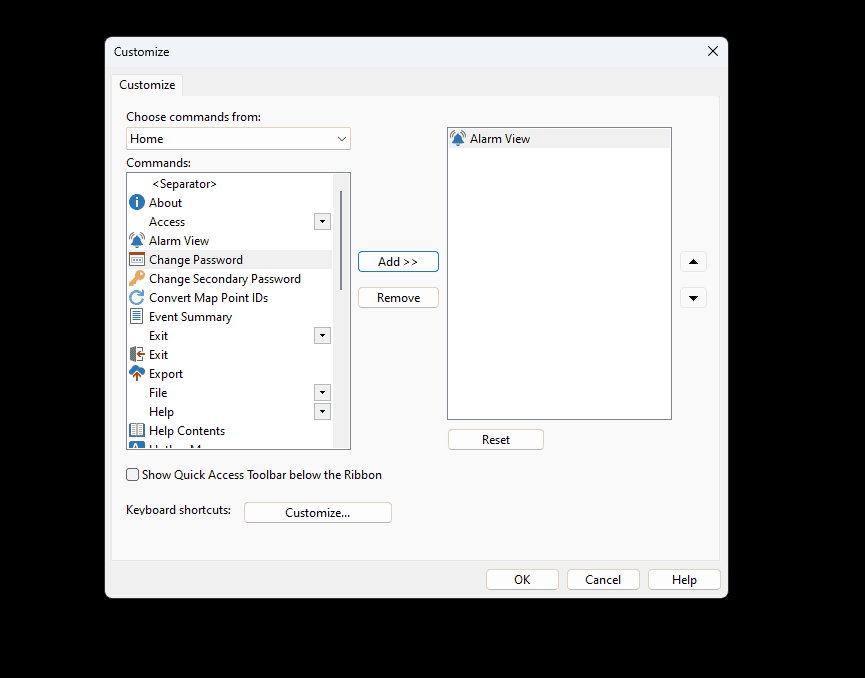865x678 pixels.
Task: Select the Export command text
Action: [x=166, y=374]
